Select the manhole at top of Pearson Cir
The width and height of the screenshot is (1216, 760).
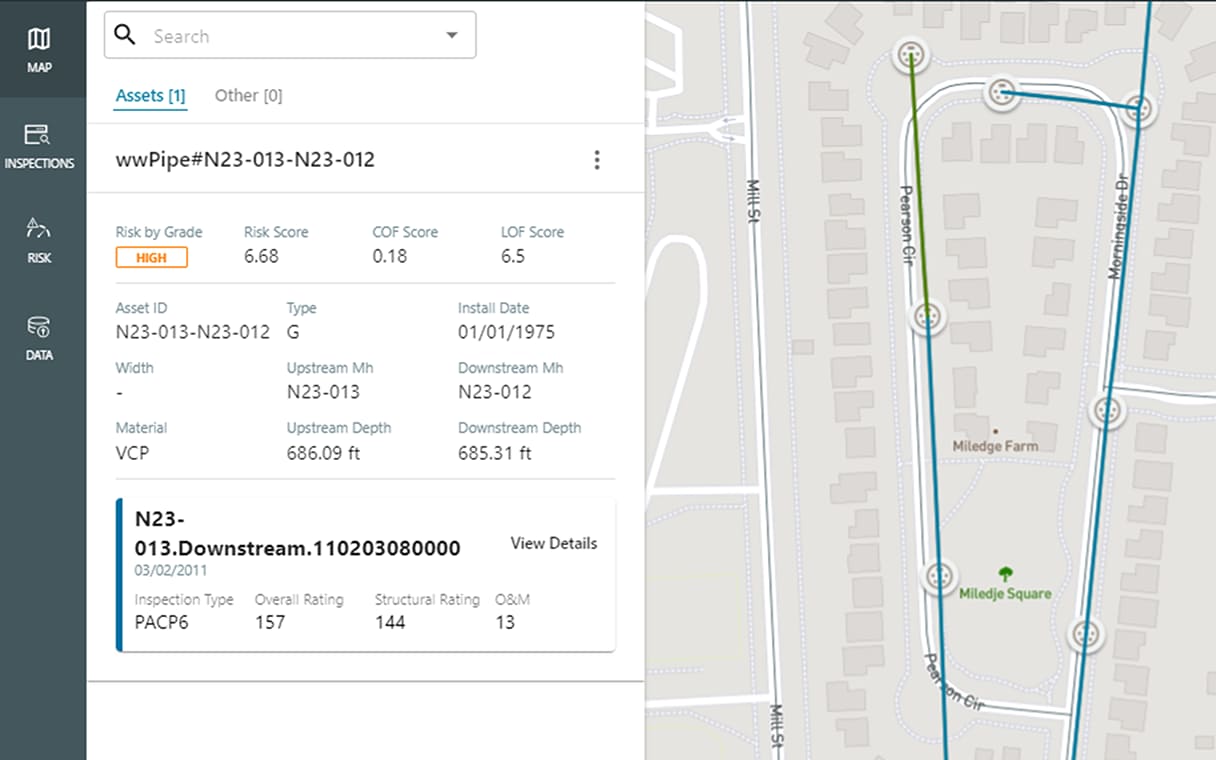click(909, 55)
